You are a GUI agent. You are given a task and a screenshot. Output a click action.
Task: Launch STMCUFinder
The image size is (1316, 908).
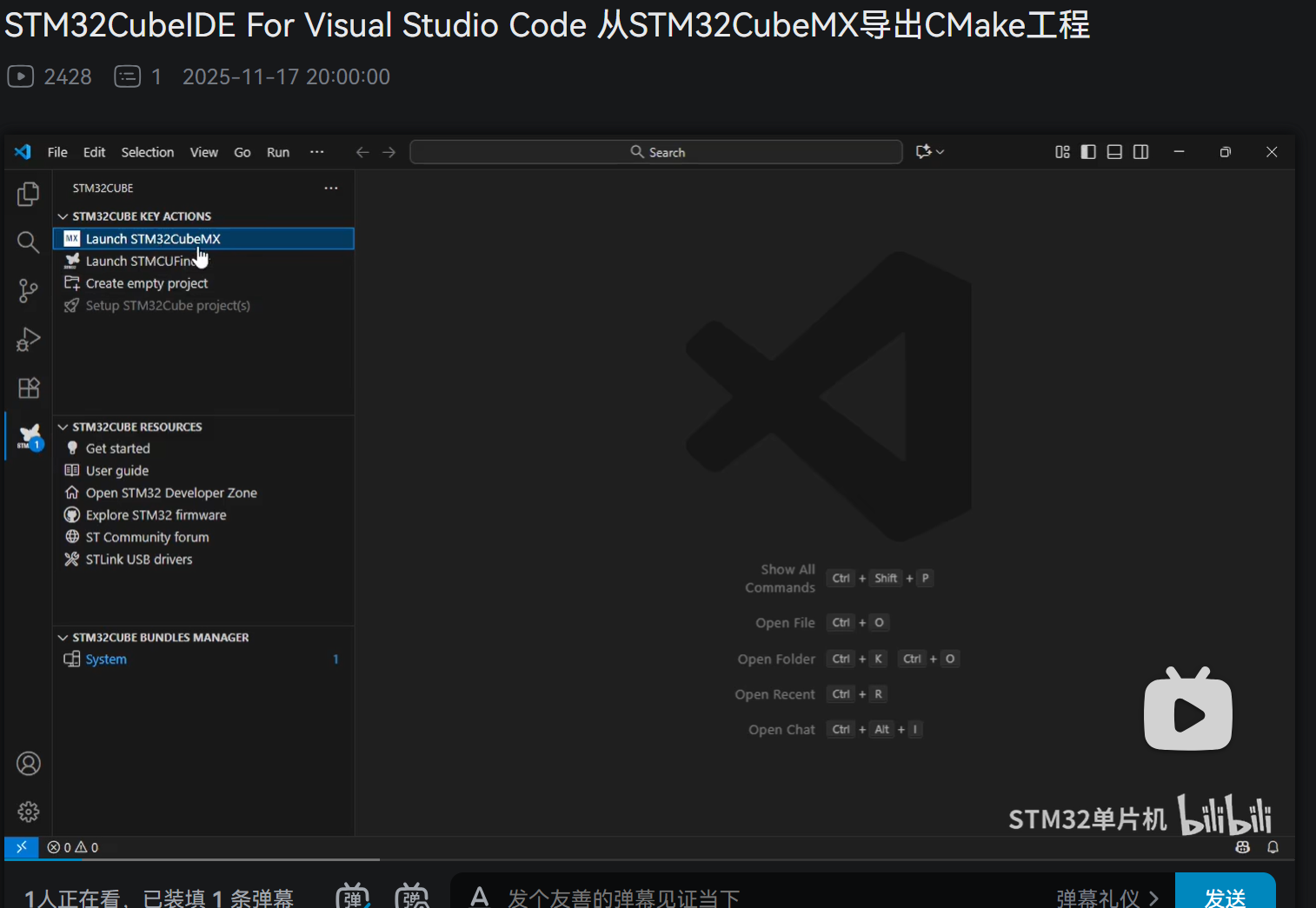[203, 261]
